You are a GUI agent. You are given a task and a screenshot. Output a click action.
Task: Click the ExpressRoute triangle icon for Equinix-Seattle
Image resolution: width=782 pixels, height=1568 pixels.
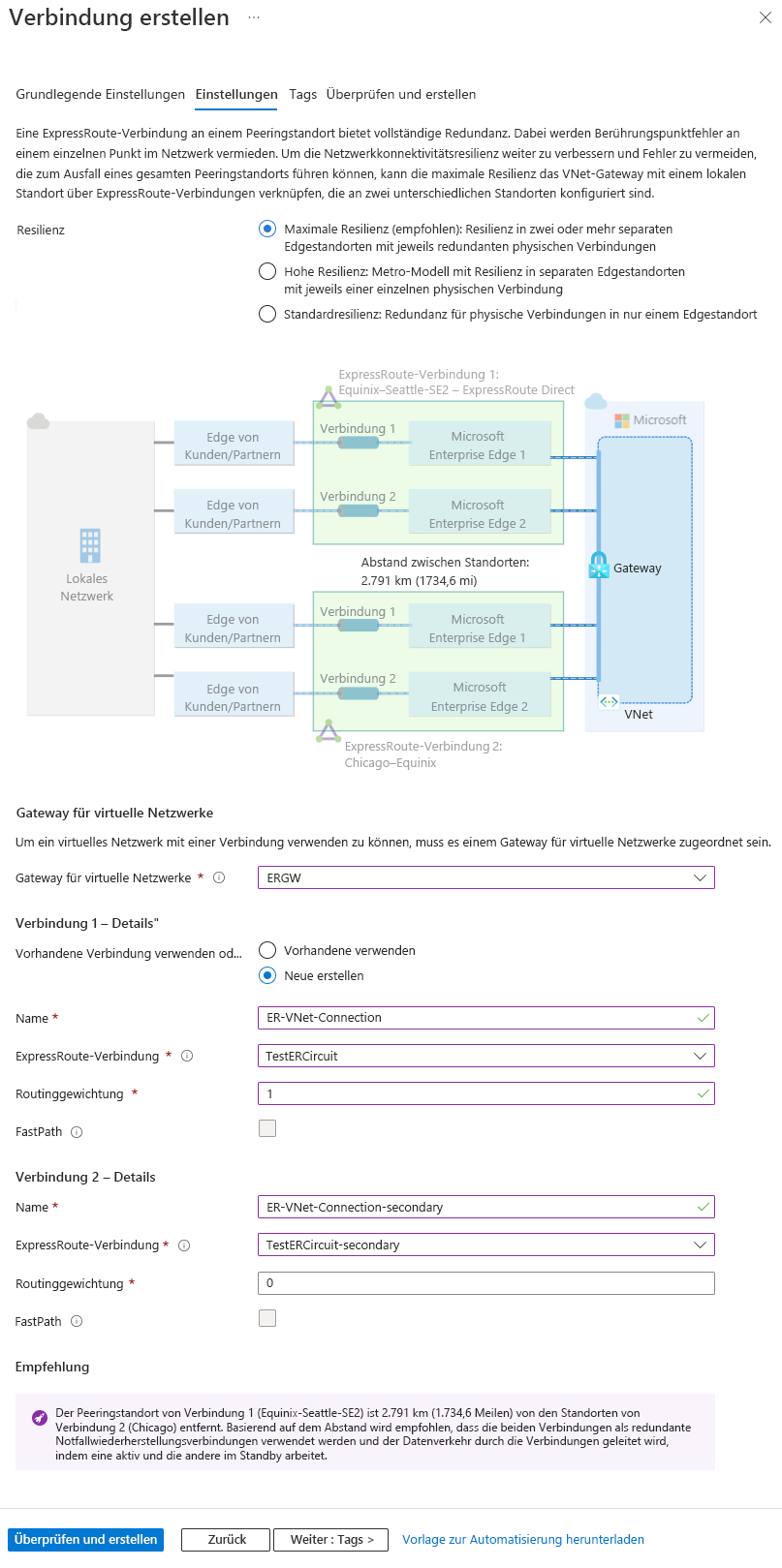[x=328, y=397]
